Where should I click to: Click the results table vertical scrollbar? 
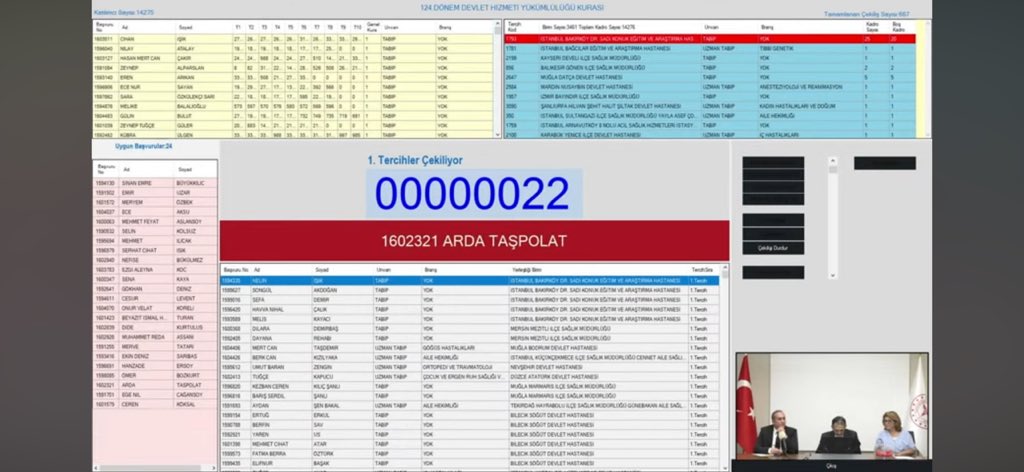pos(724,366)
